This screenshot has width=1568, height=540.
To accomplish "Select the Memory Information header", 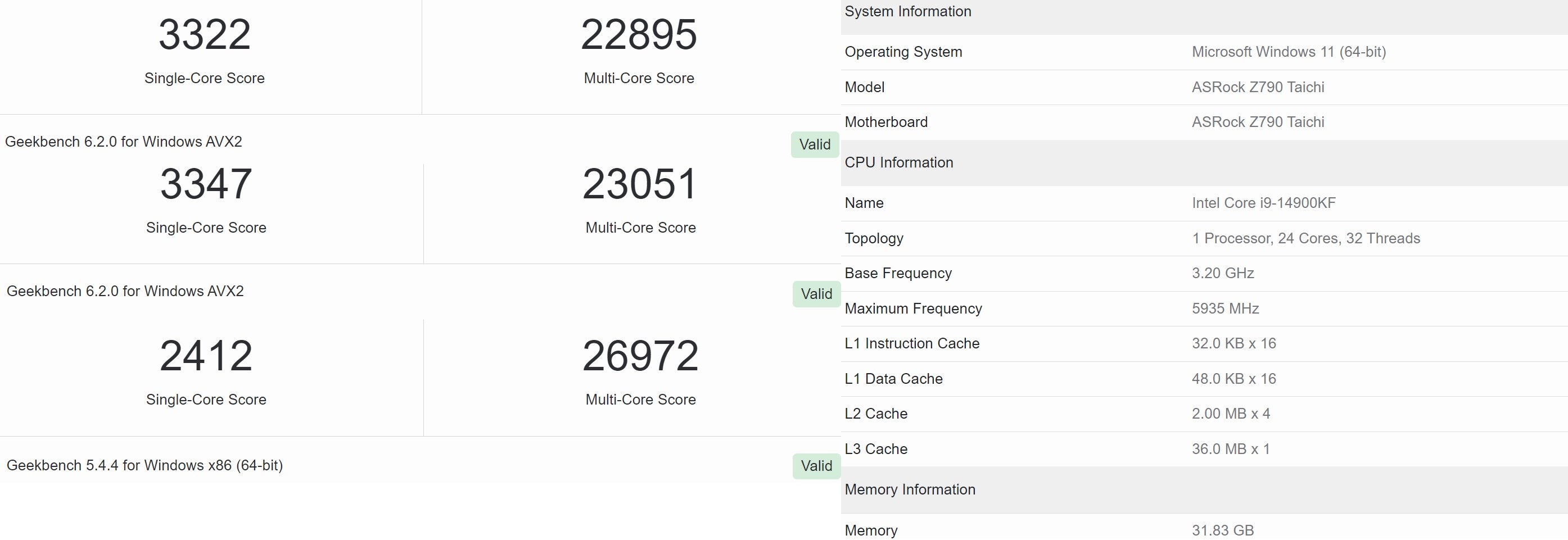I will coord(910,489).
